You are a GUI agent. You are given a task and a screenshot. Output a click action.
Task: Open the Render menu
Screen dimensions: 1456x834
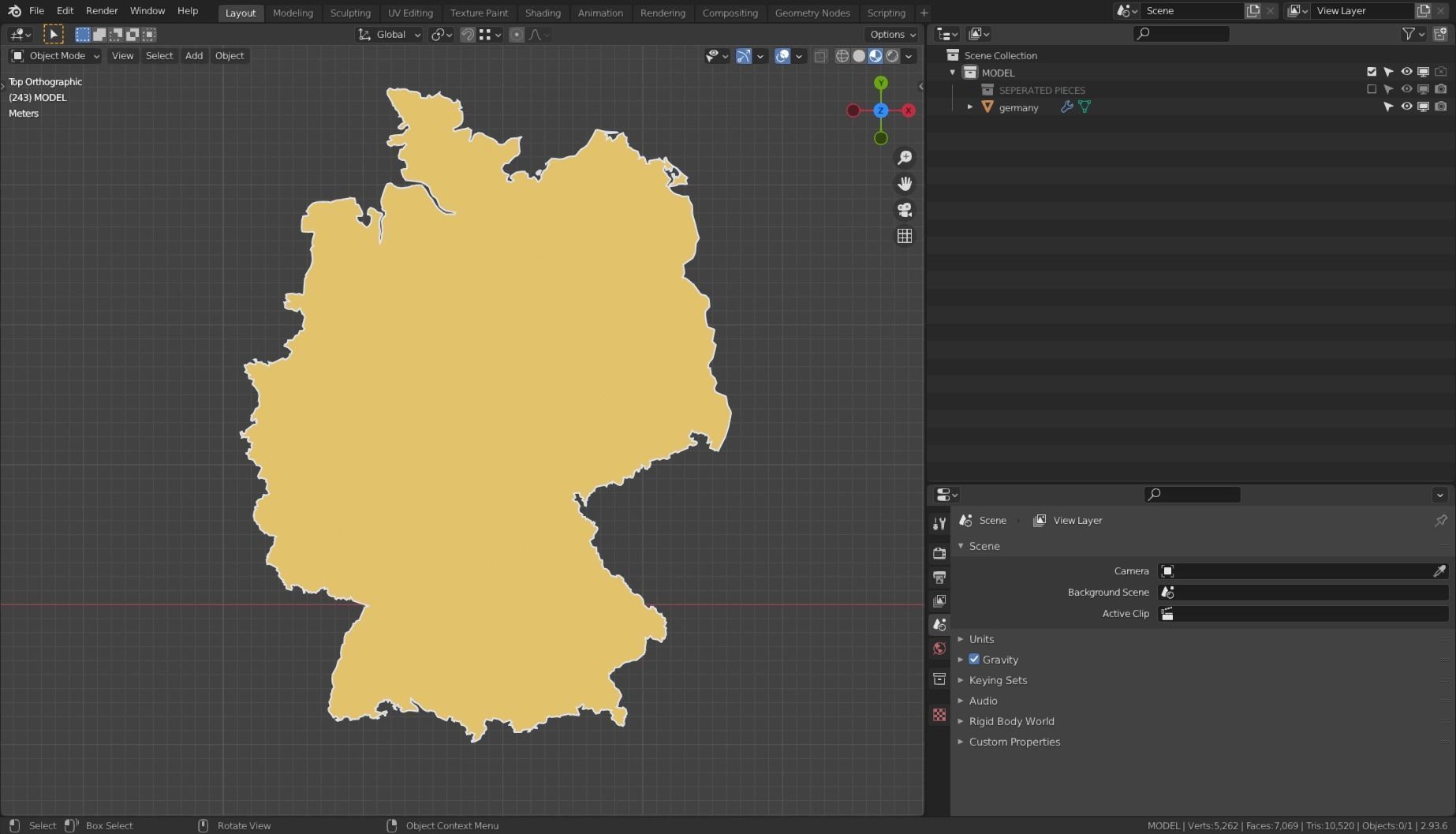click(102, 11)
